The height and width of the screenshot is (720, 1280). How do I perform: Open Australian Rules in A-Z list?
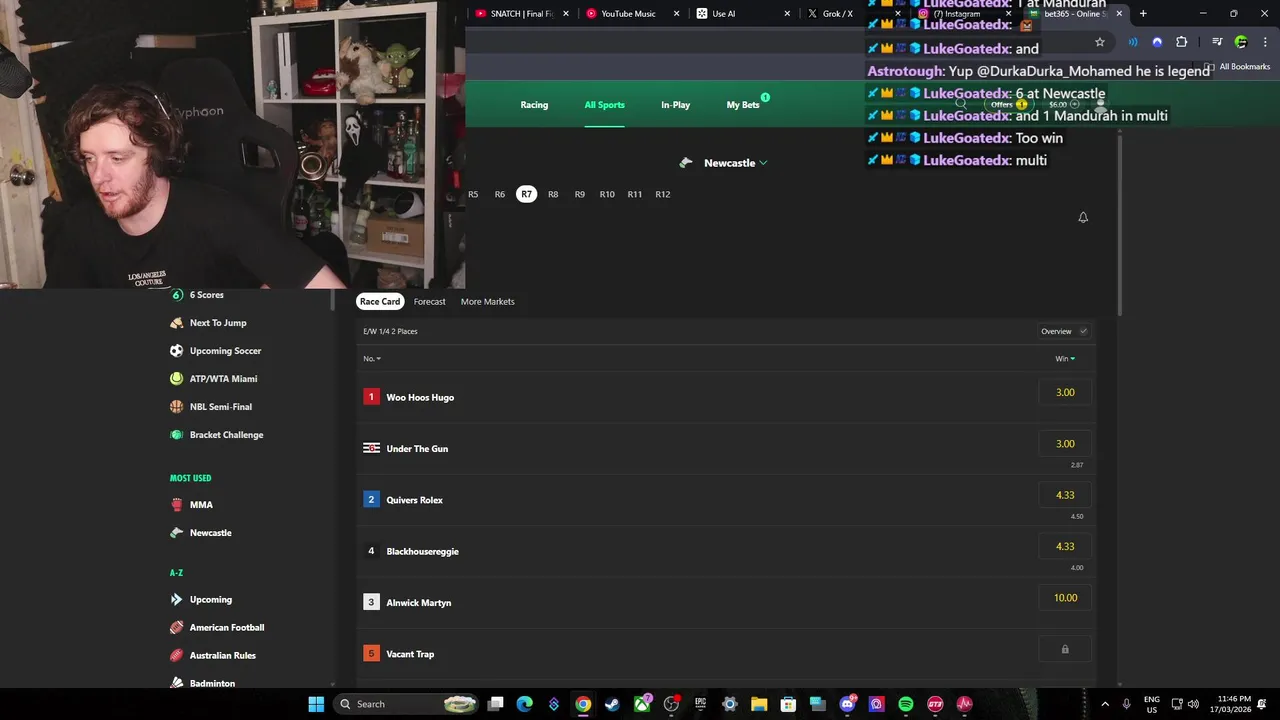click(213, 656)
